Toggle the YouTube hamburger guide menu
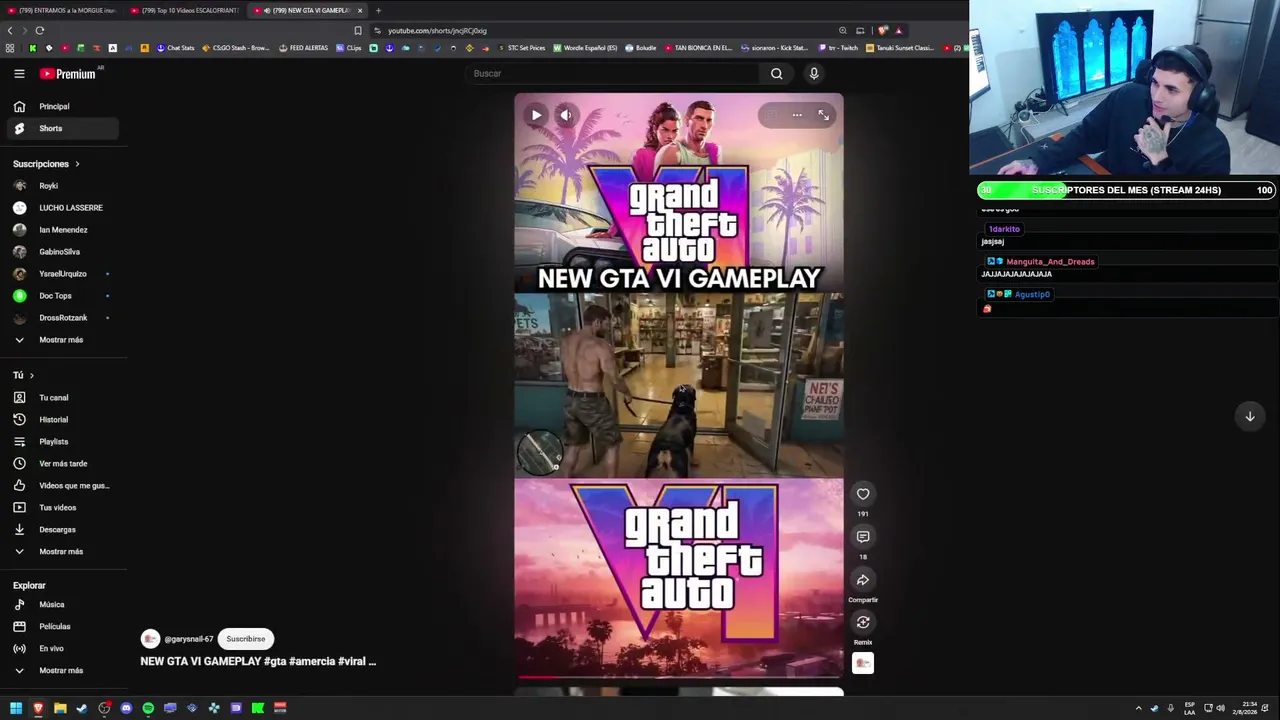The image size is (1280, 720). (x=19, y=73)
